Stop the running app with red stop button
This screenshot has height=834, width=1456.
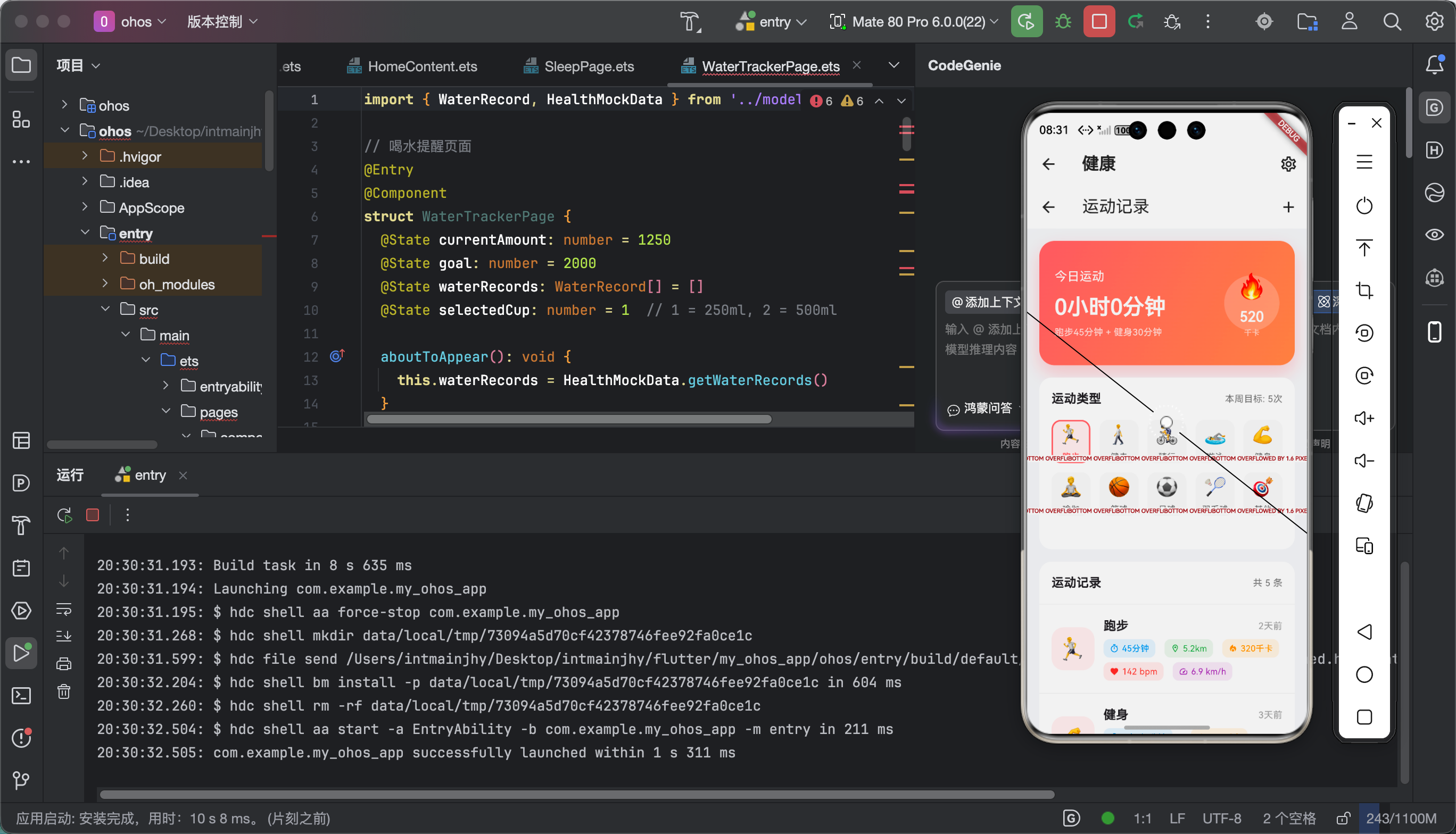(1098, 22)
